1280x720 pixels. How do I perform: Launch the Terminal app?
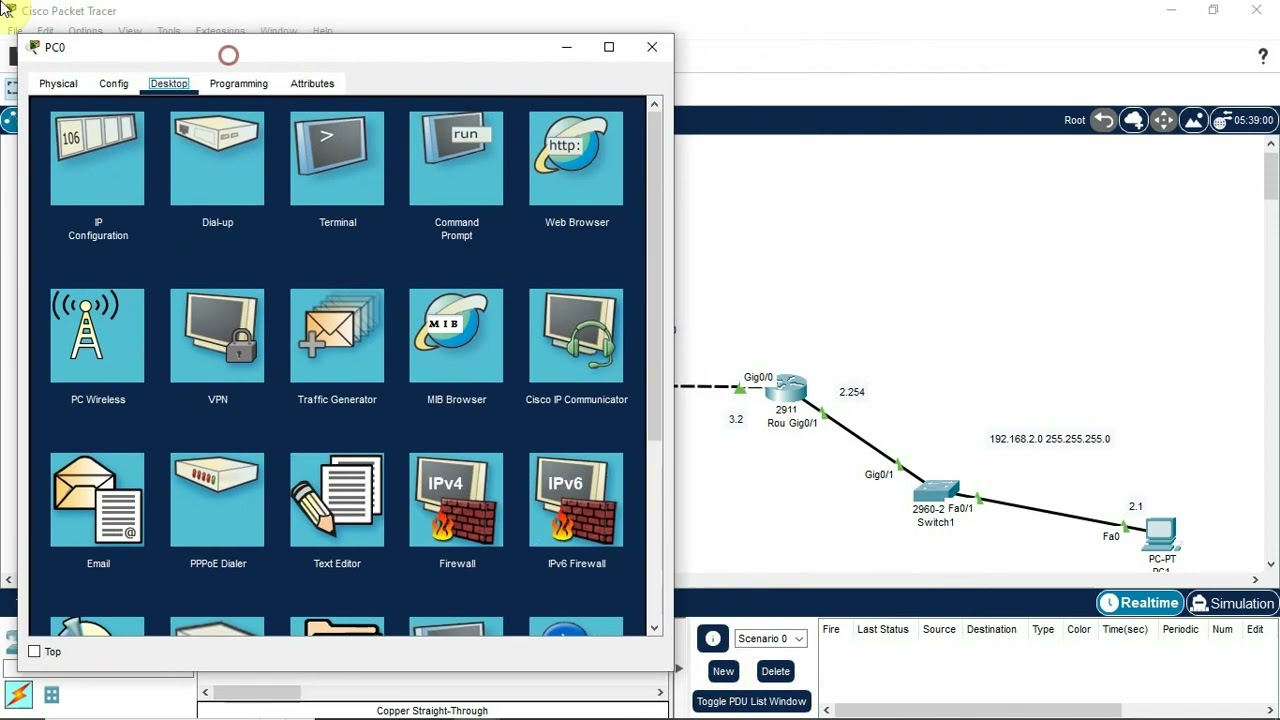point(337,159)
